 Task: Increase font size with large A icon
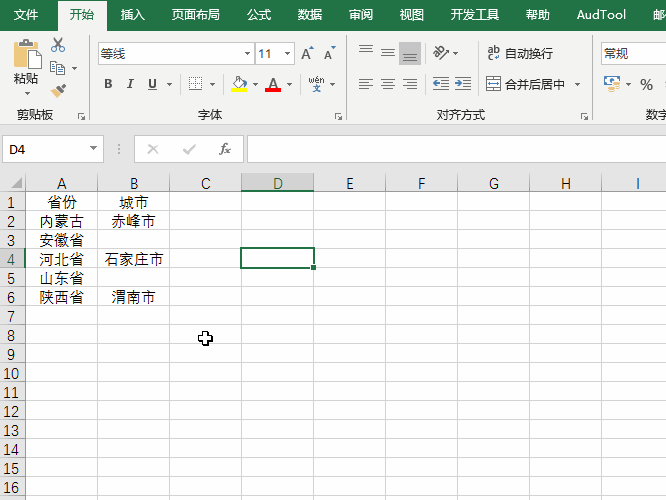click(308, 54)
